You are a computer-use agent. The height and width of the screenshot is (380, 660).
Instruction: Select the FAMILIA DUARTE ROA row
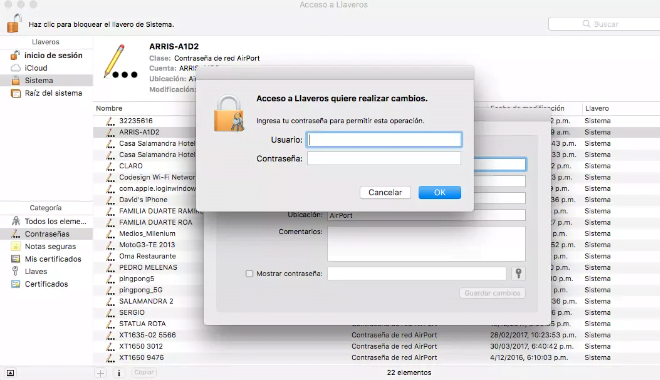377,222
